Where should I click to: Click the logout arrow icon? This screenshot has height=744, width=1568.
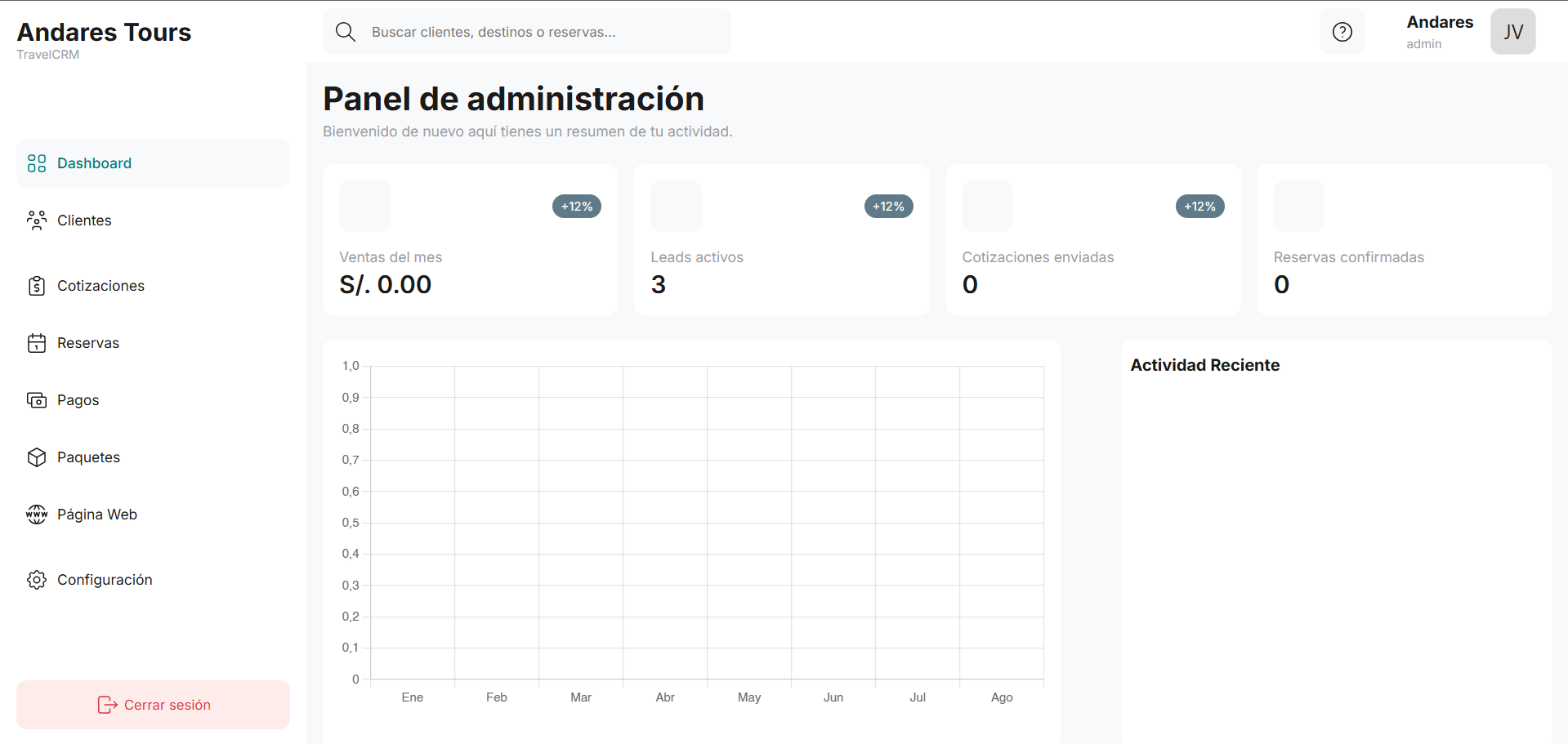click(x=107, y=705)
